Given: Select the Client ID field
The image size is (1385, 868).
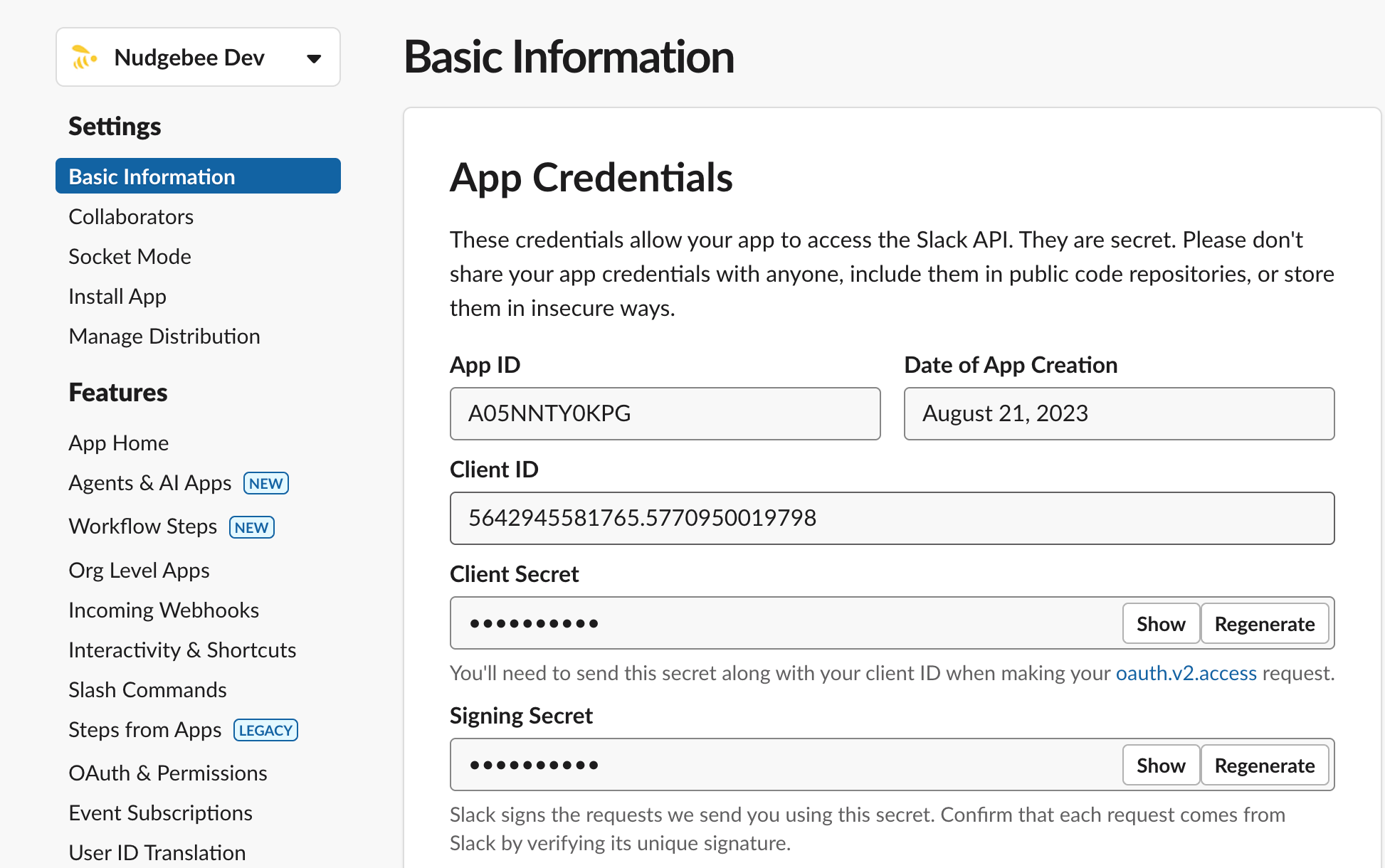Looking at the screenshot, I should click(x=891, y=518).
